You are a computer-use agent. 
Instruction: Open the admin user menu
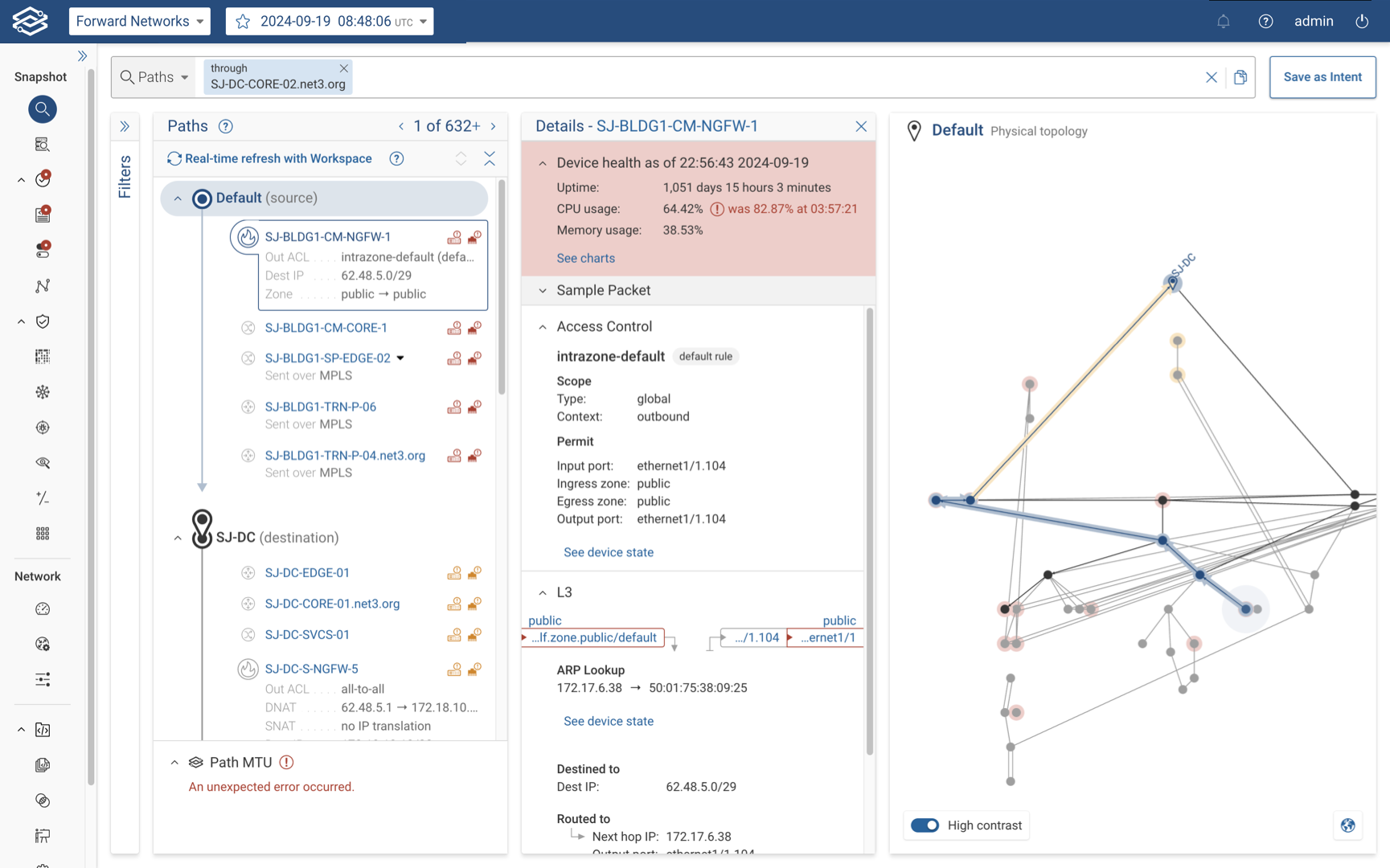pos(1314,22)
